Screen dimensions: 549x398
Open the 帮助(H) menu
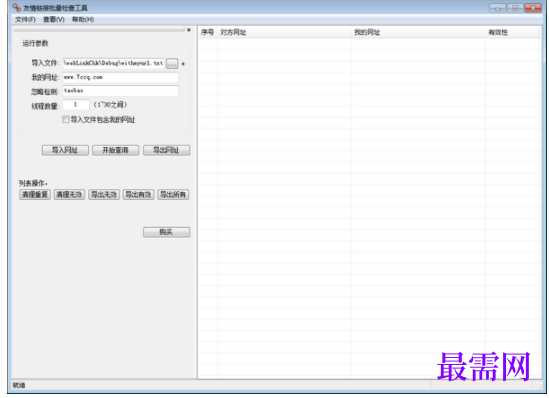(83, 20)
